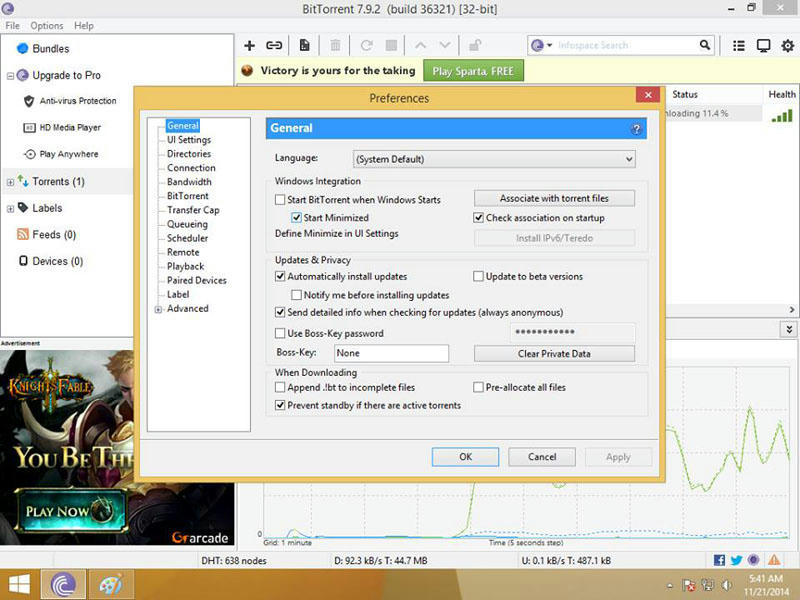Screen dimensions: 800x600
Task: Enable Pre-allocate all files
Action: pyautogui.click(x=478, y=387)
